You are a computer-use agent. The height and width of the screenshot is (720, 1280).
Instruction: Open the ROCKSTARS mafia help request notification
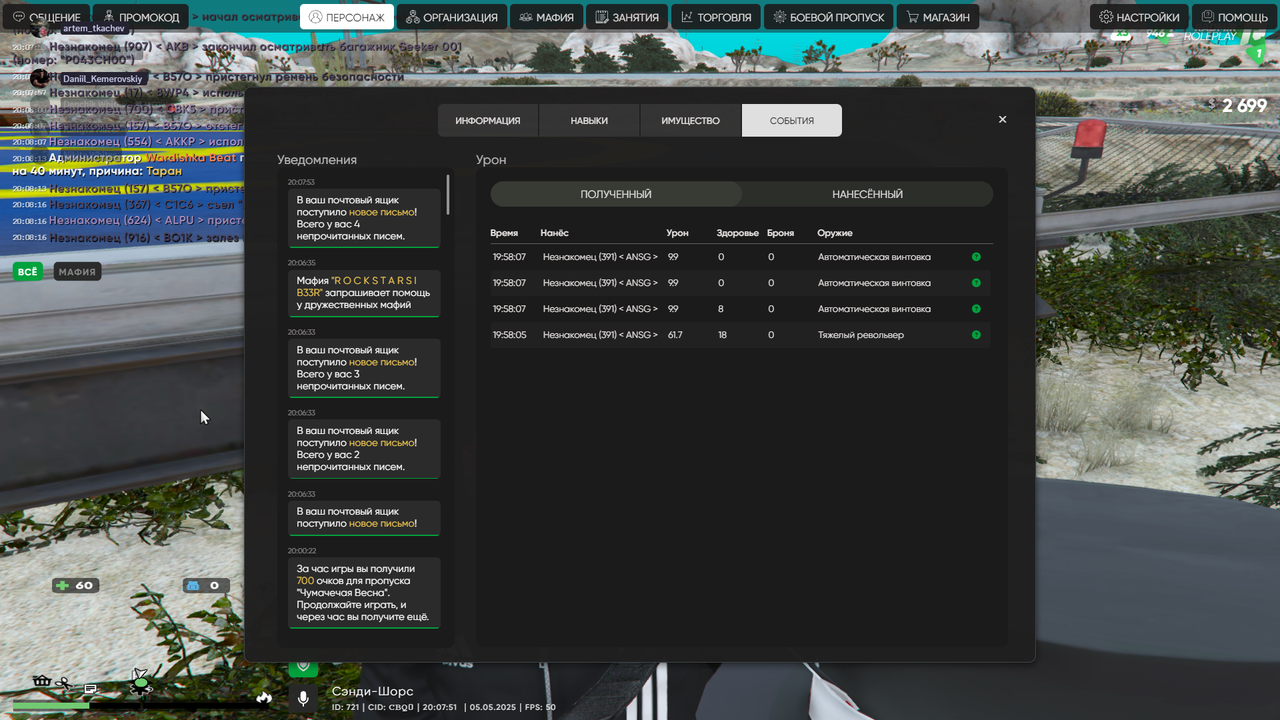tap(364, 293)
